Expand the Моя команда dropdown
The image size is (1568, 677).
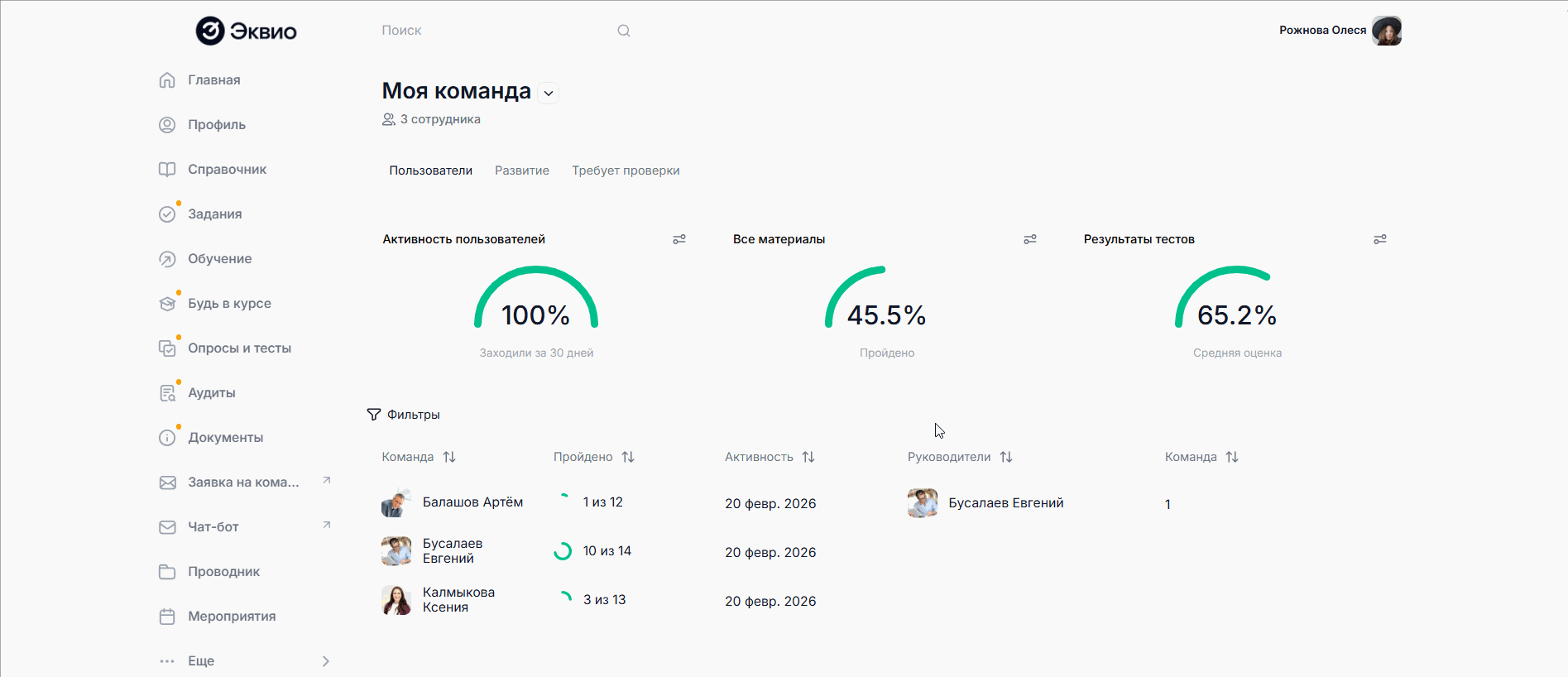(x=549, y=93)
